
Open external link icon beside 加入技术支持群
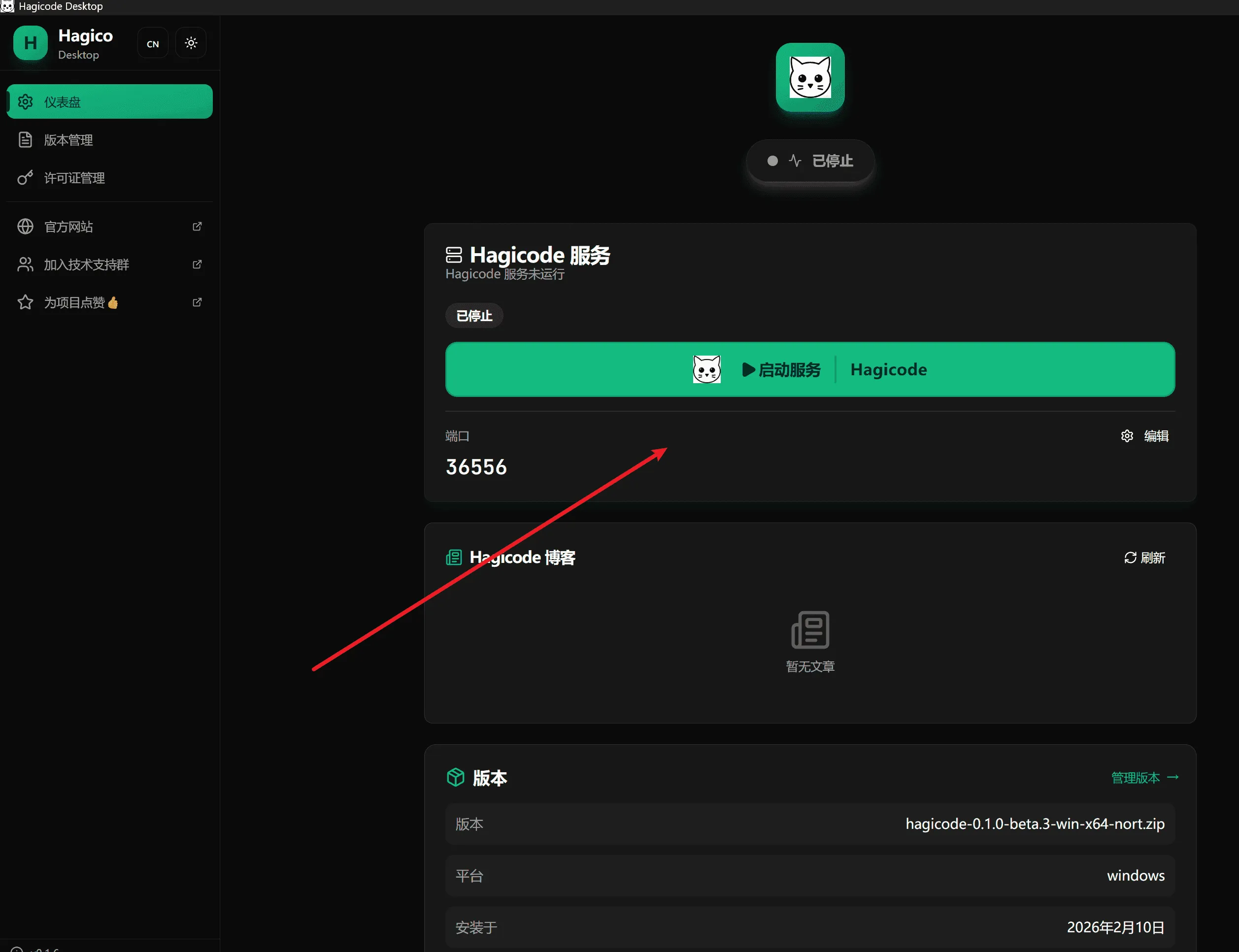pyautogui.click(x=197, y=264)
